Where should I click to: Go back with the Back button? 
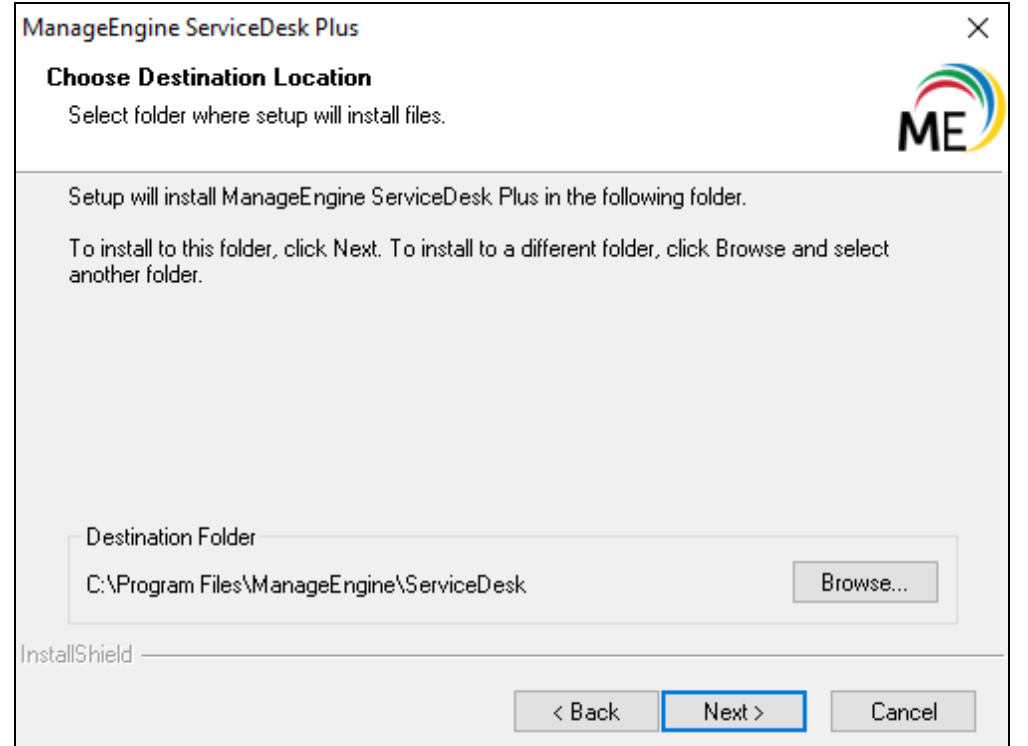[586, 712]
